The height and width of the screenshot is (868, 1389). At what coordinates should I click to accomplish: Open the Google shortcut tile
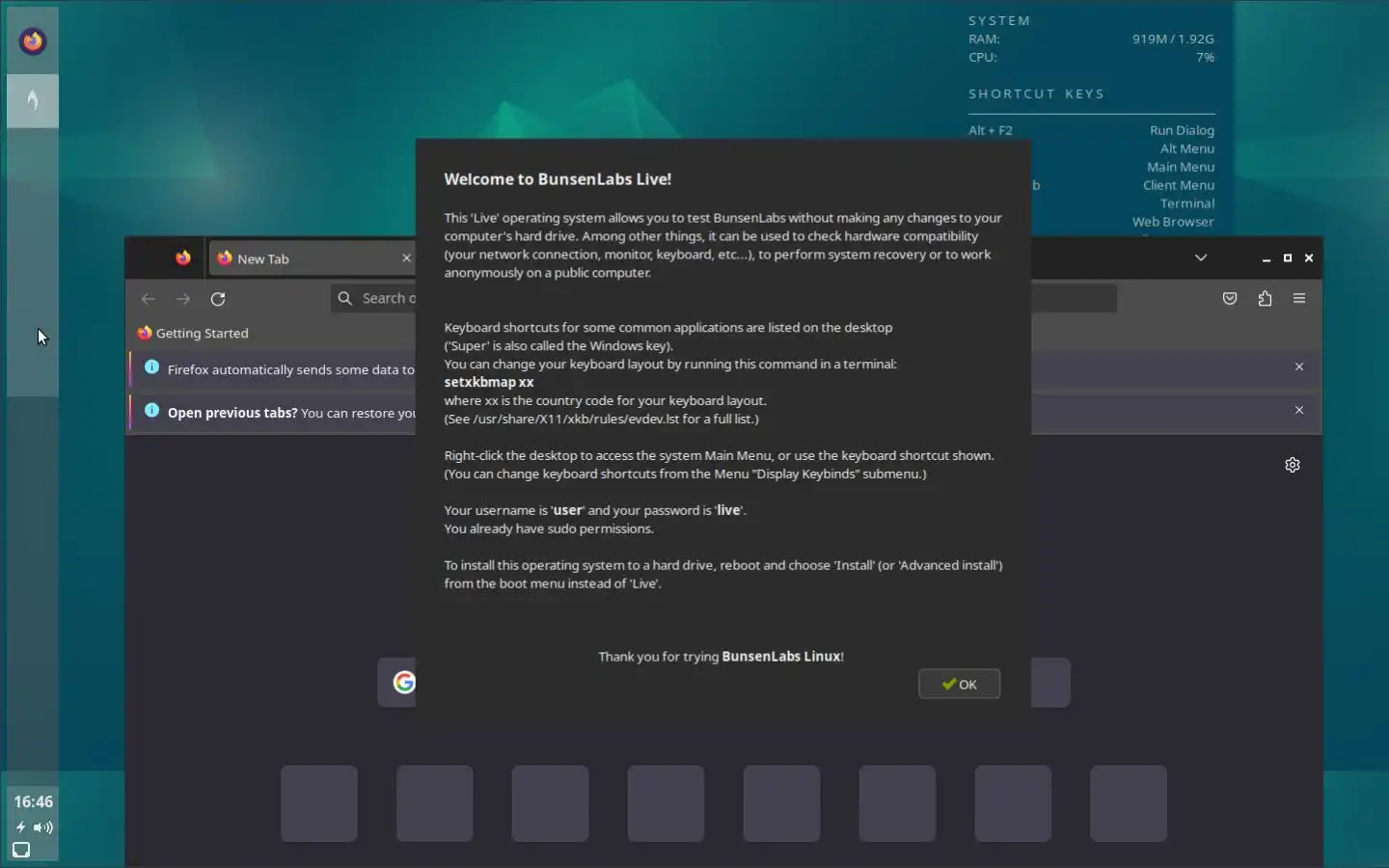tap(403, 682)
